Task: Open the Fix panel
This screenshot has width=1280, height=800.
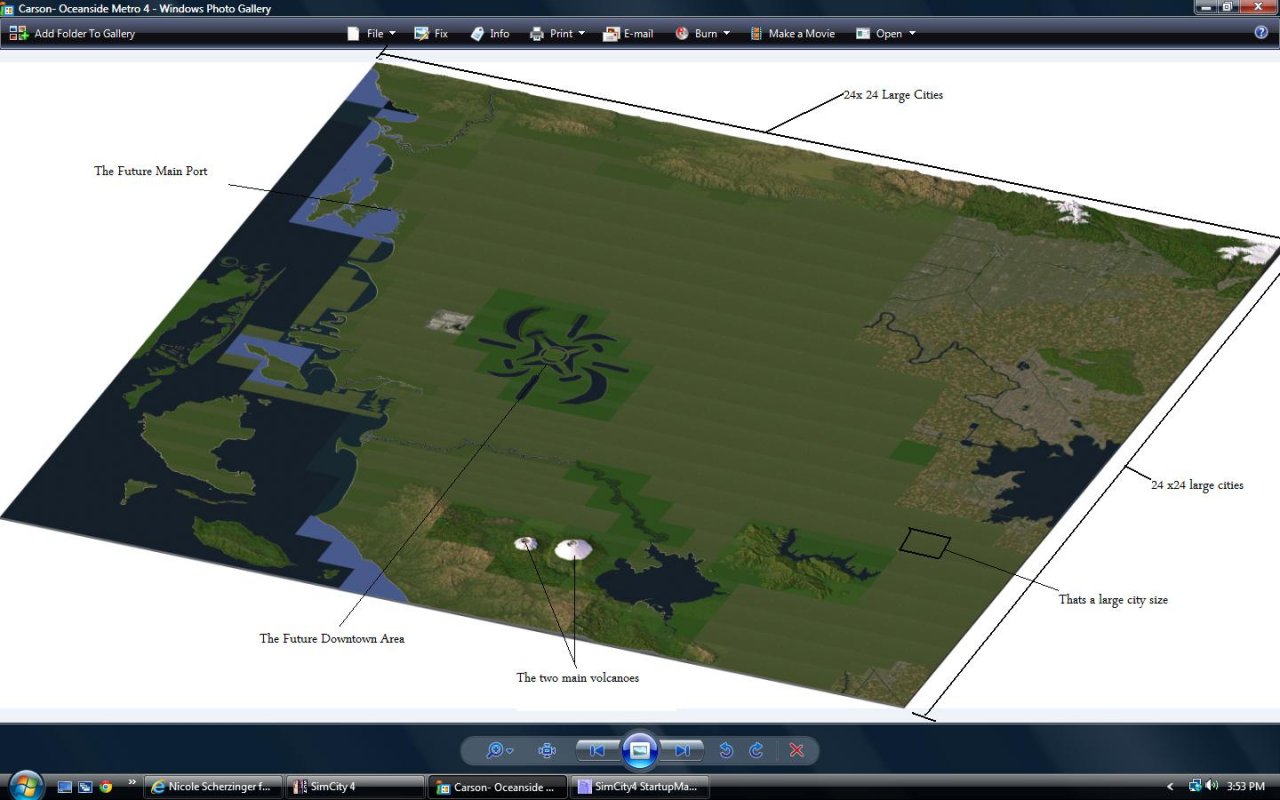Action: click(x=431, y=33)
